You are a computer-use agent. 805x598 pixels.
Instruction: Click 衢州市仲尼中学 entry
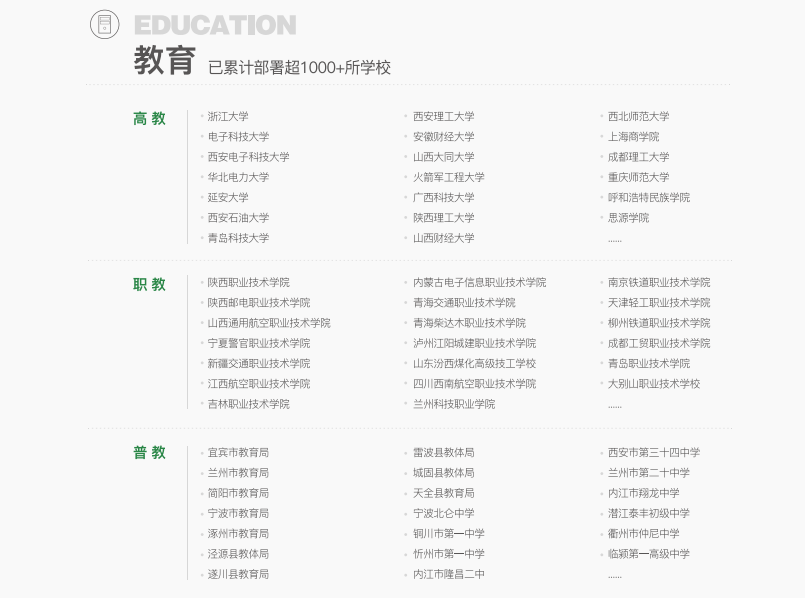pyautogui.click(x=644, y=534)
